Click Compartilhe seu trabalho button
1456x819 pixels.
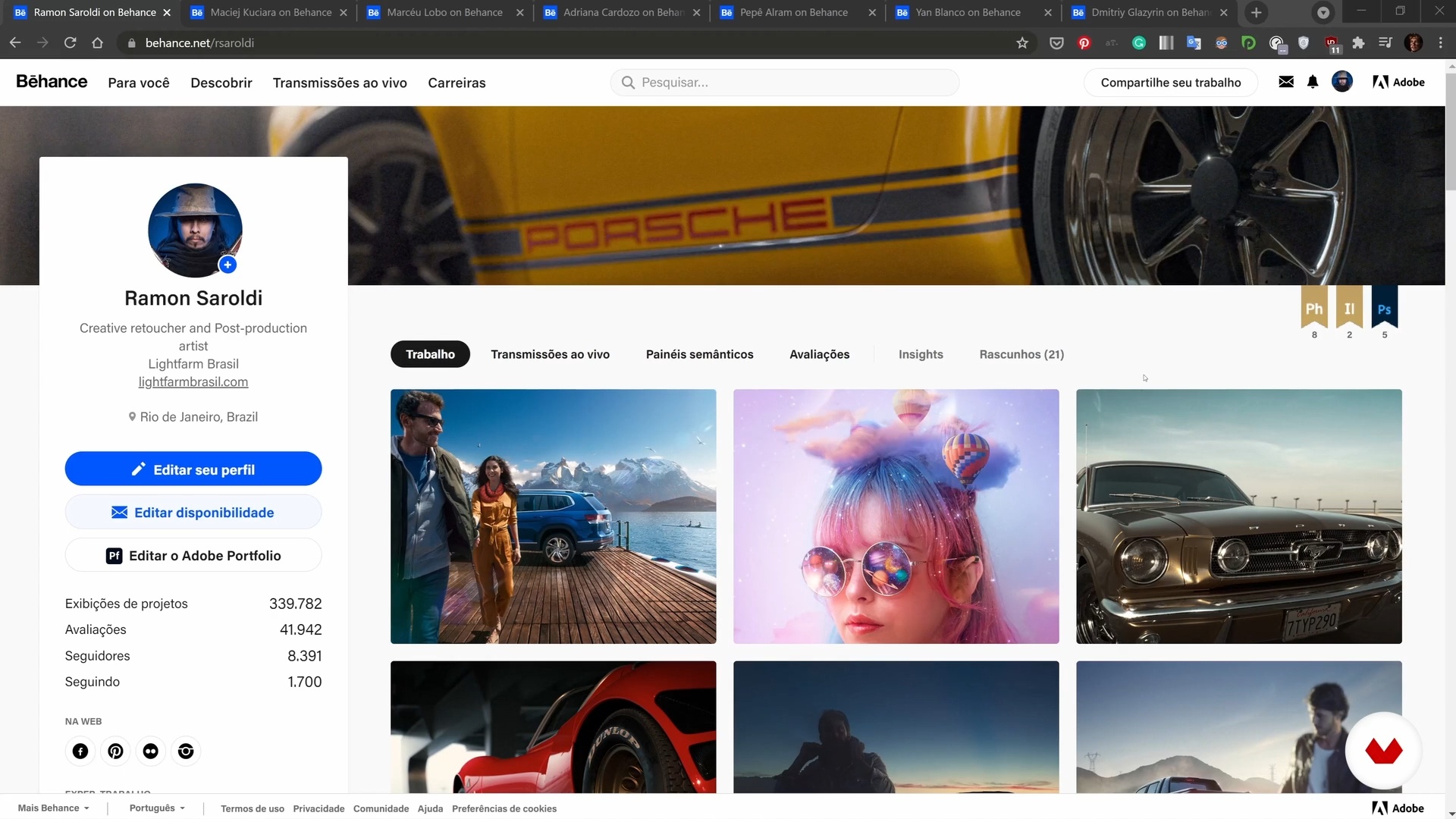click(1171, 82)
